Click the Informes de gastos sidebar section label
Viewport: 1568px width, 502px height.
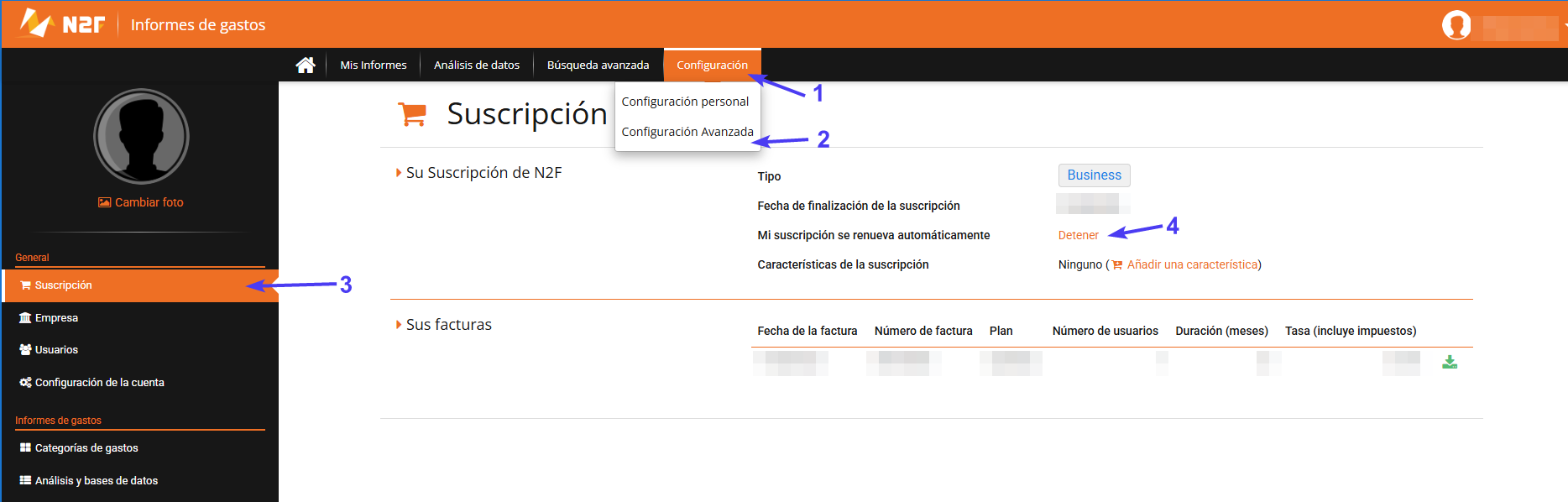coord(58,421)
